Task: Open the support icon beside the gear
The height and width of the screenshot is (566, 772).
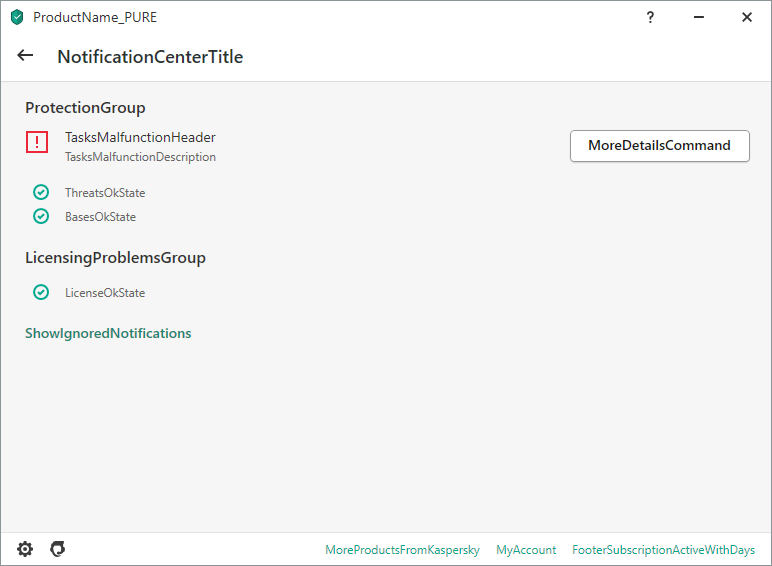Action: 58,549
